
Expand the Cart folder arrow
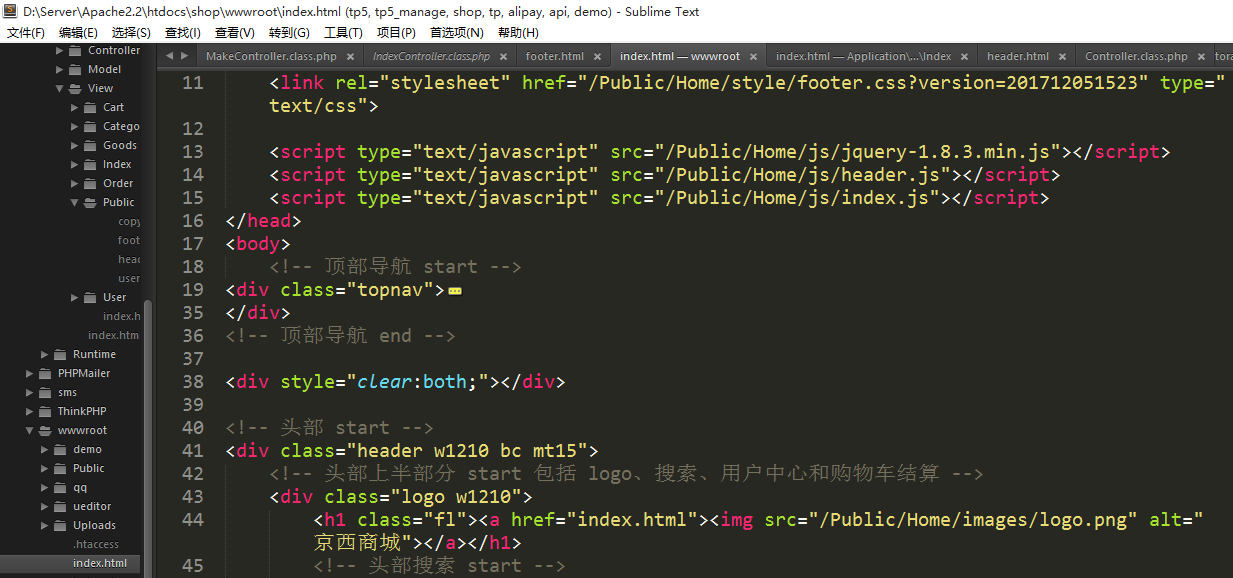click(x=75, y=108)
